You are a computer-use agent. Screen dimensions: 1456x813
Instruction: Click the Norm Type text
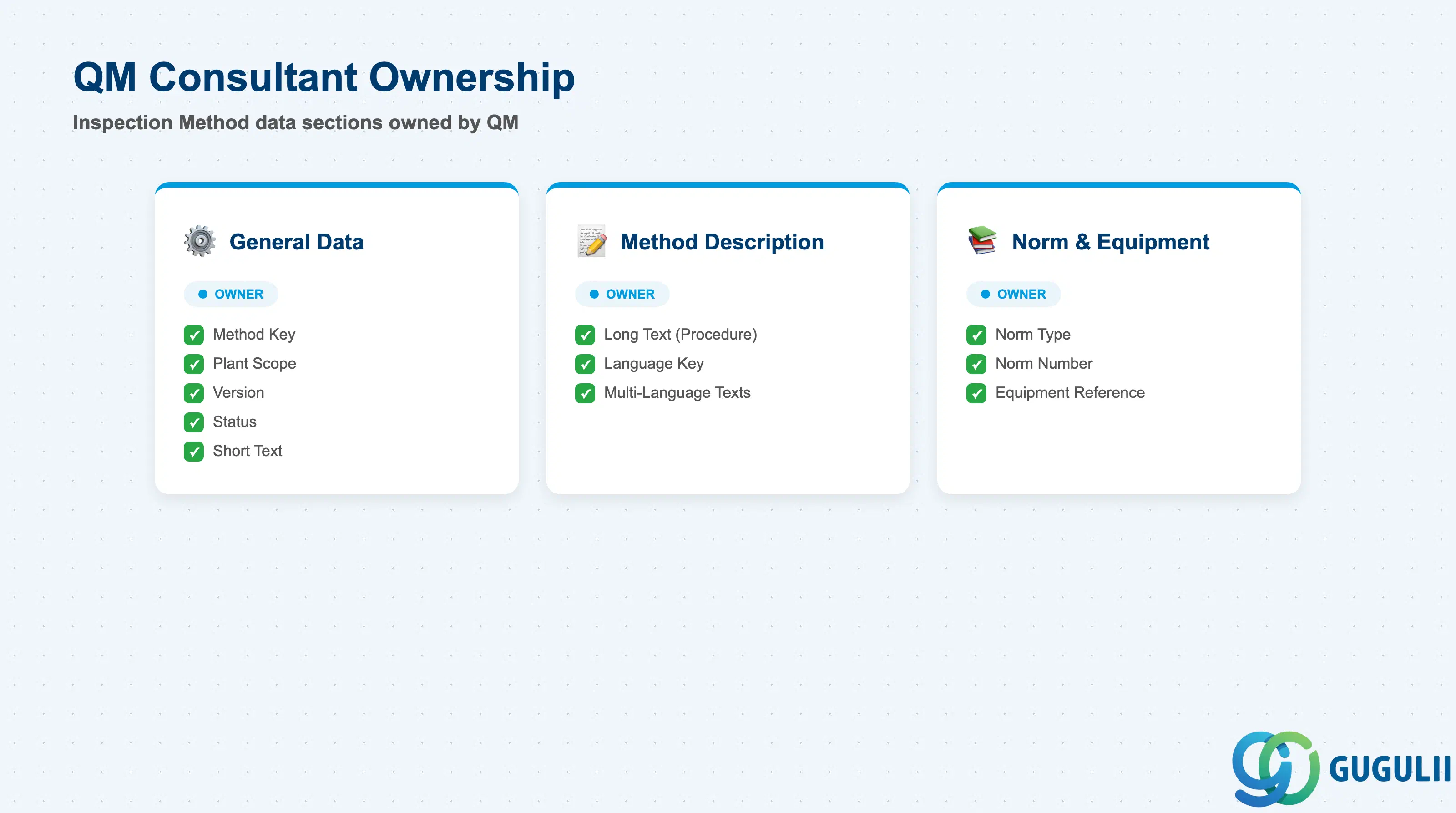tap(1033, 335)
